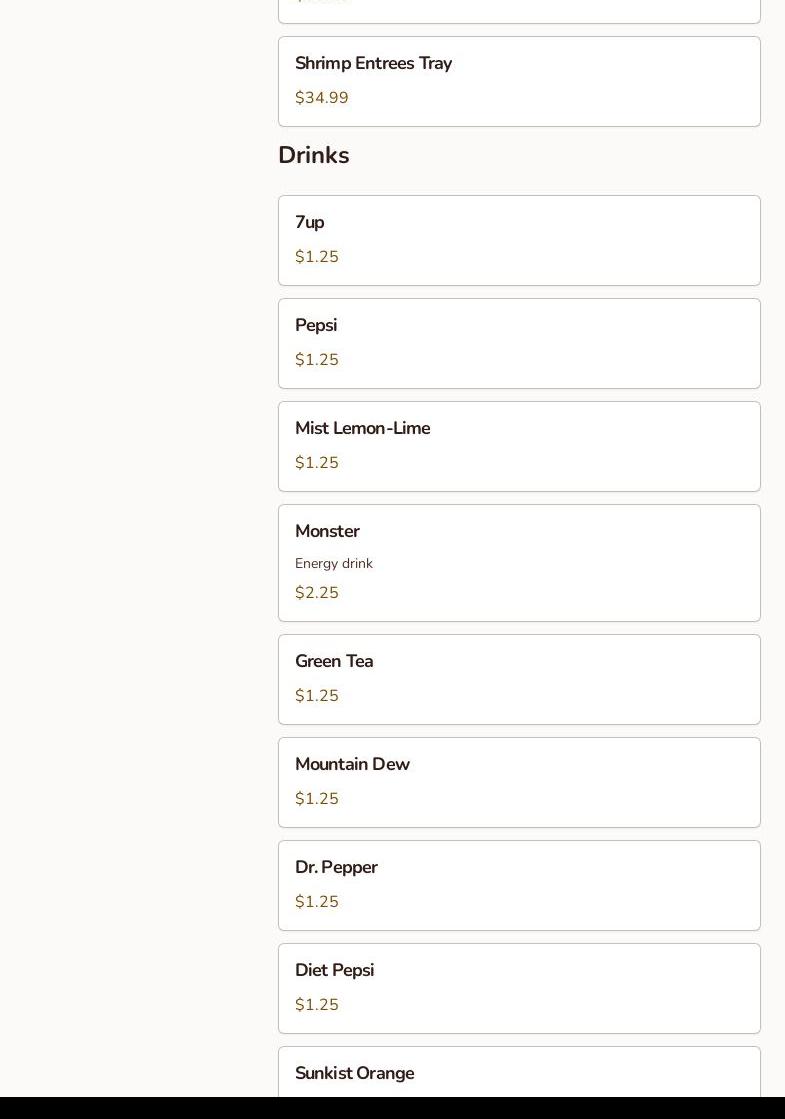Select the 7up drink card

[x=518, y=240]
